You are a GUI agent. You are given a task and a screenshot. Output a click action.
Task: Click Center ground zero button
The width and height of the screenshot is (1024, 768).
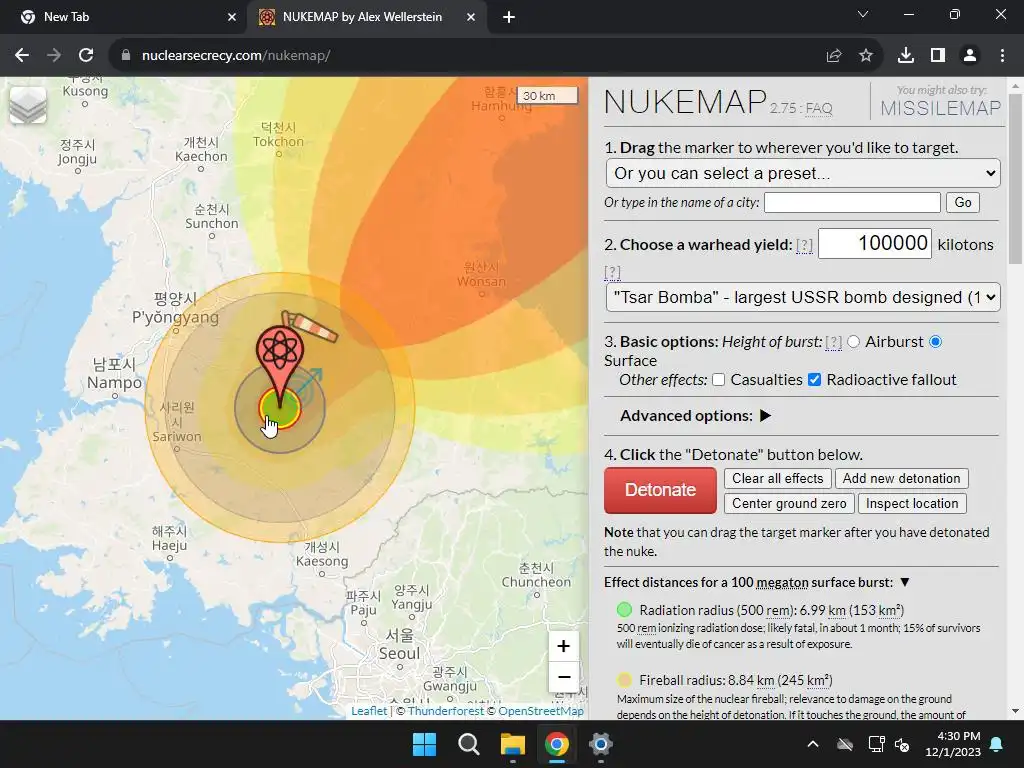[789, 504]
